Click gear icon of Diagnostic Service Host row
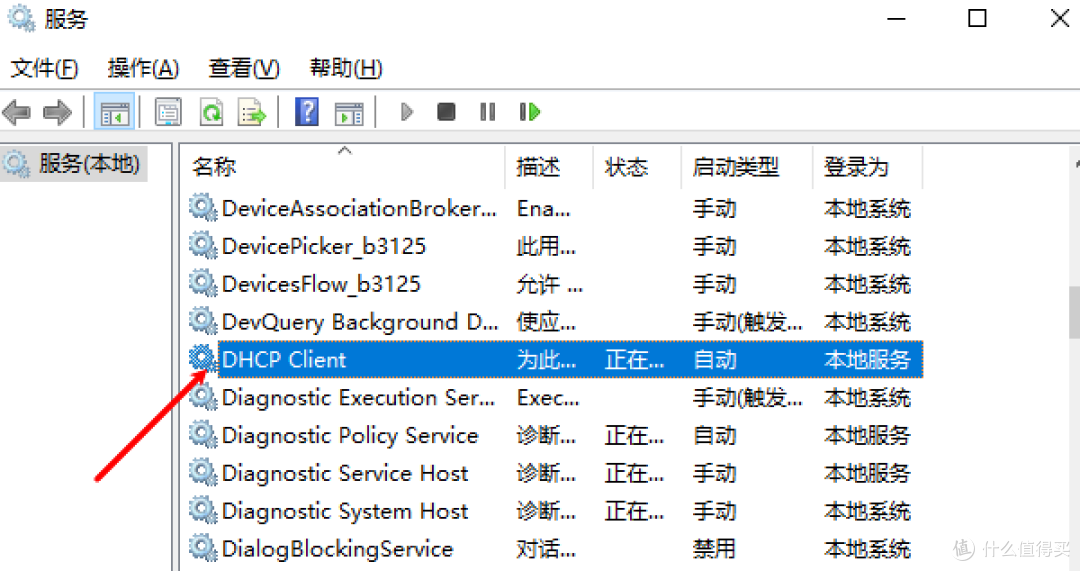 coord(203,473)
